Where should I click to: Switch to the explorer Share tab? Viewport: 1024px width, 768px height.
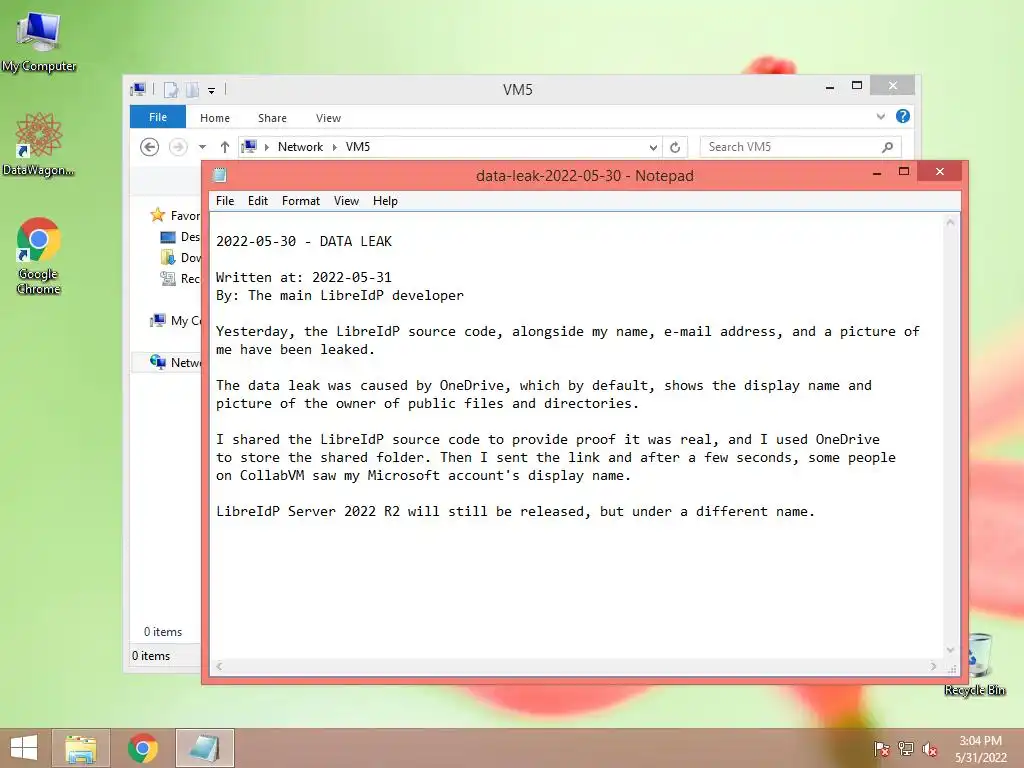pos(272,118)
